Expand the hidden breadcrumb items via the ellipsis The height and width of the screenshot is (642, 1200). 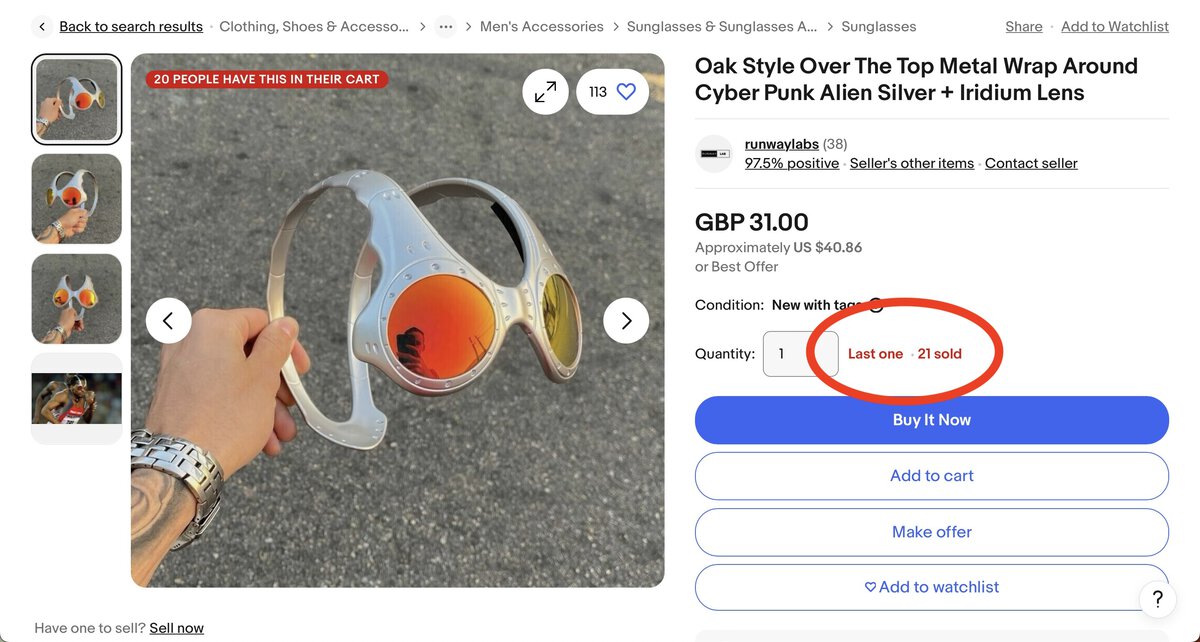tap(445, 26)
